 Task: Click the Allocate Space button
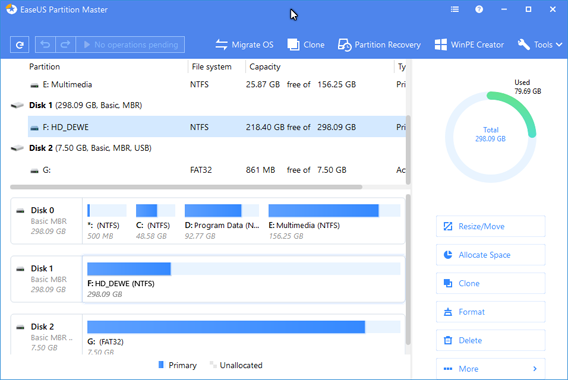tap(490, 255)
